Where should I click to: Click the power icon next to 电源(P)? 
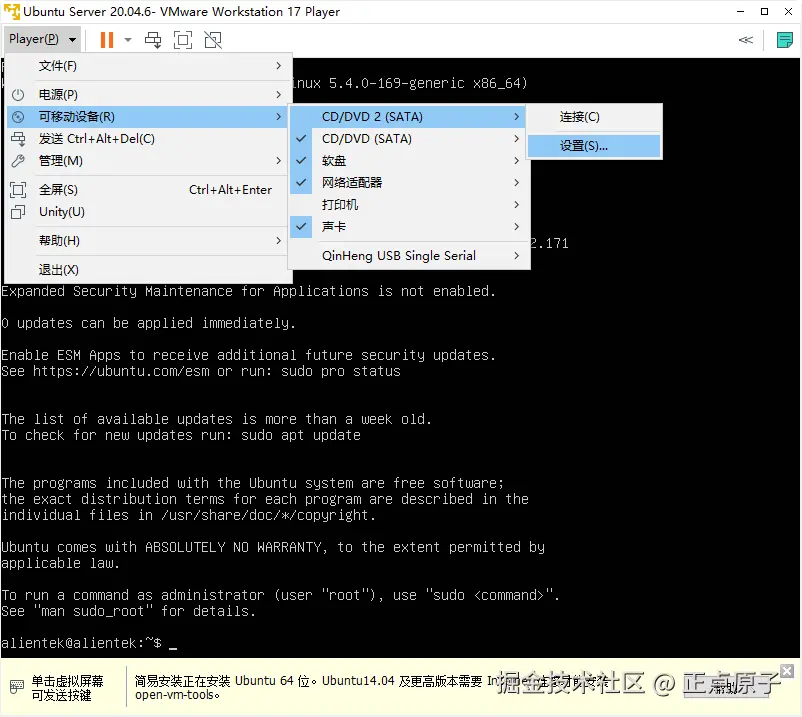point(18,95)
